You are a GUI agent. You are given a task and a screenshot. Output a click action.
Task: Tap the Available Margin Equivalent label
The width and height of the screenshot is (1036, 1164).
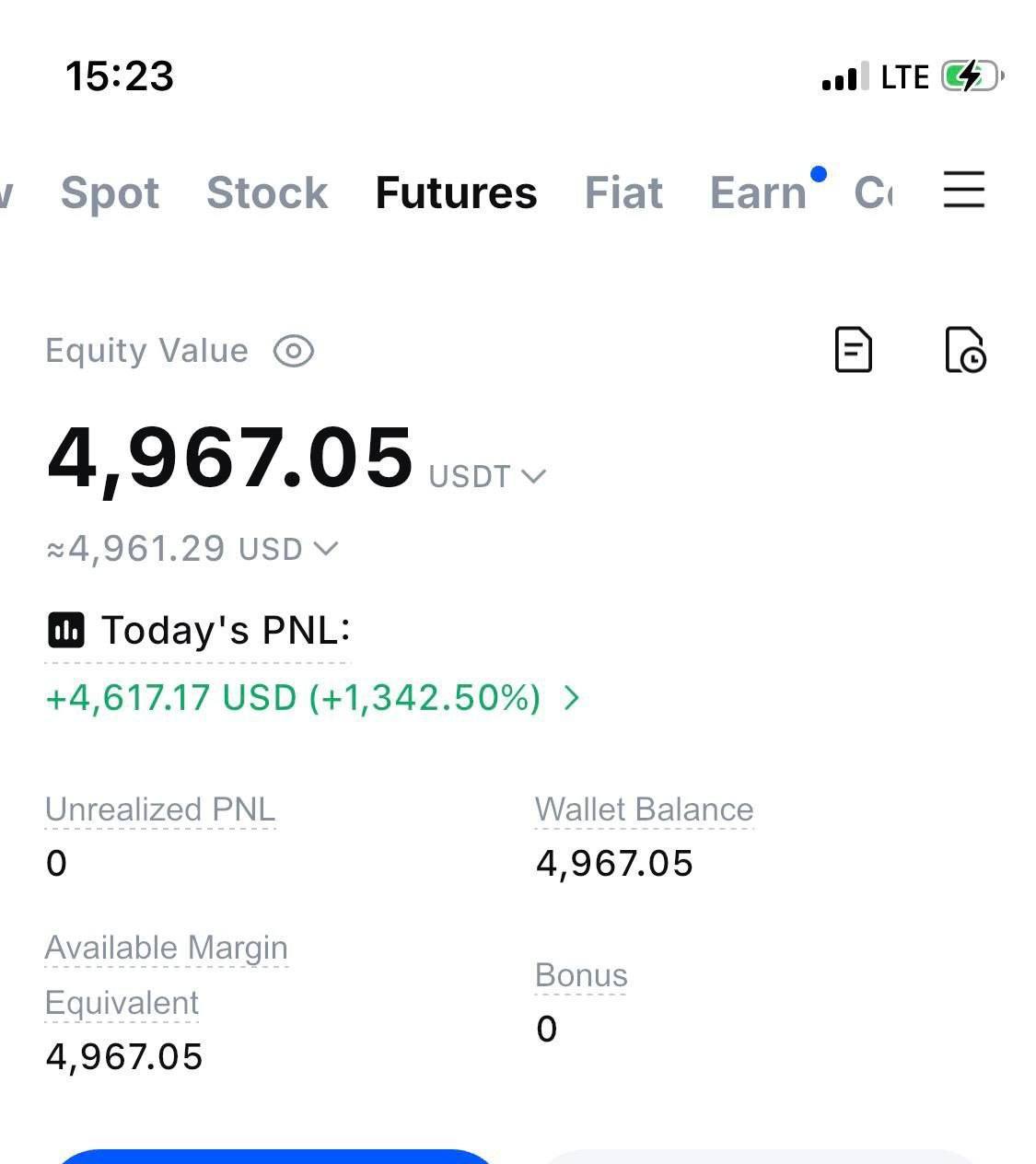coord(167,975)
